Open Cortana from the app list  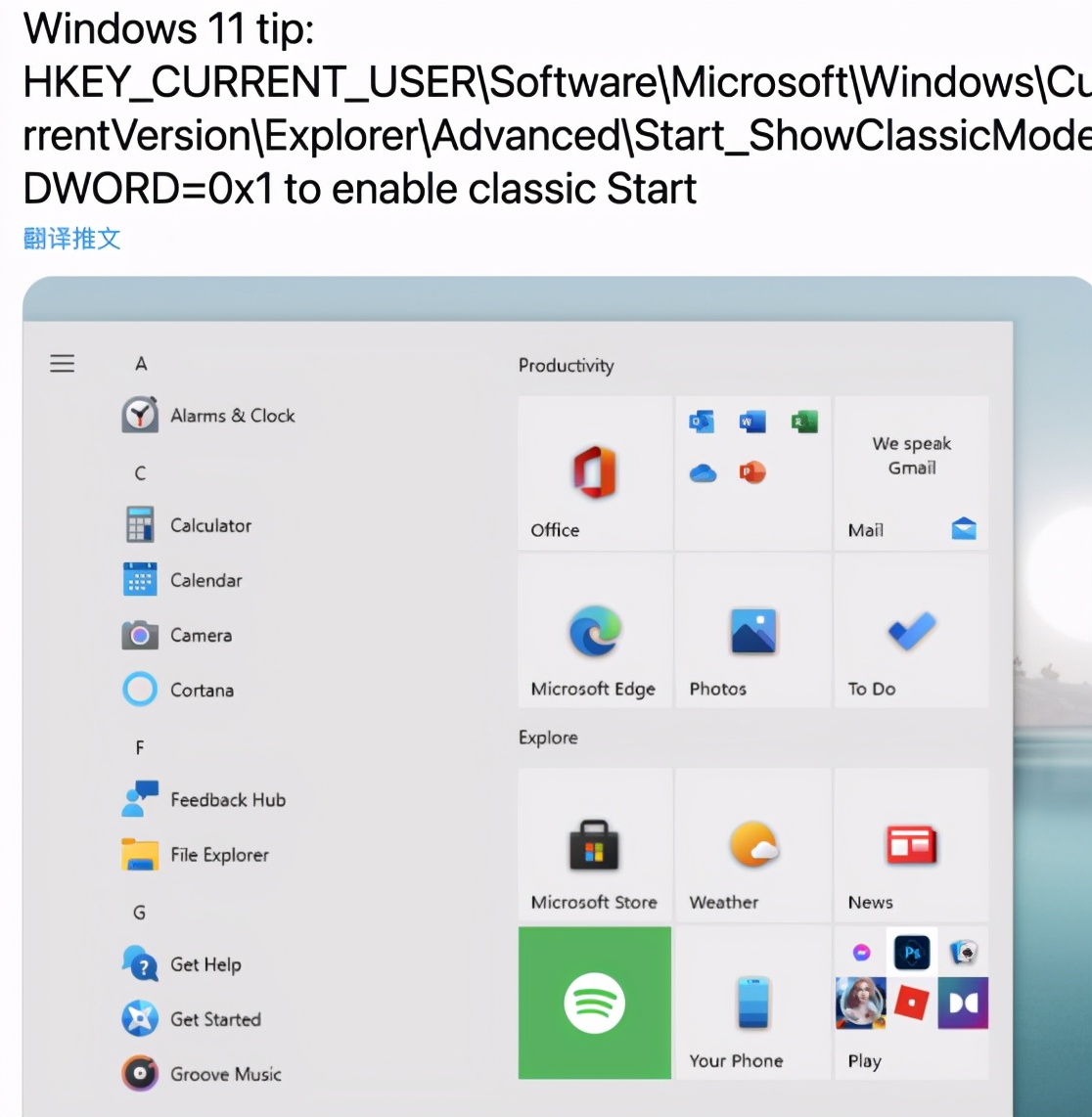tap(177, 689)
